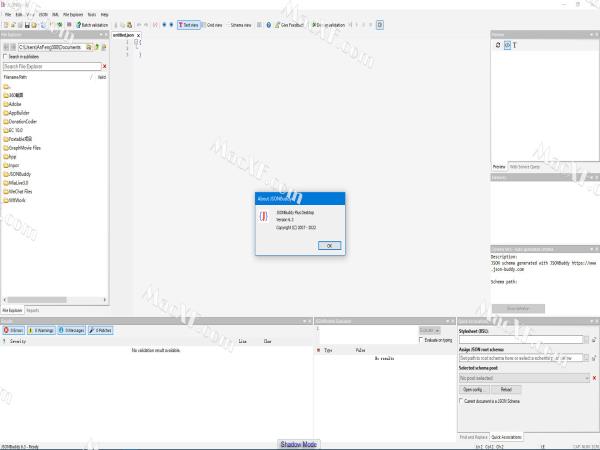This screenshot has width=600, height=450.
Task: Open the File menu
Action: coord(8,15)
